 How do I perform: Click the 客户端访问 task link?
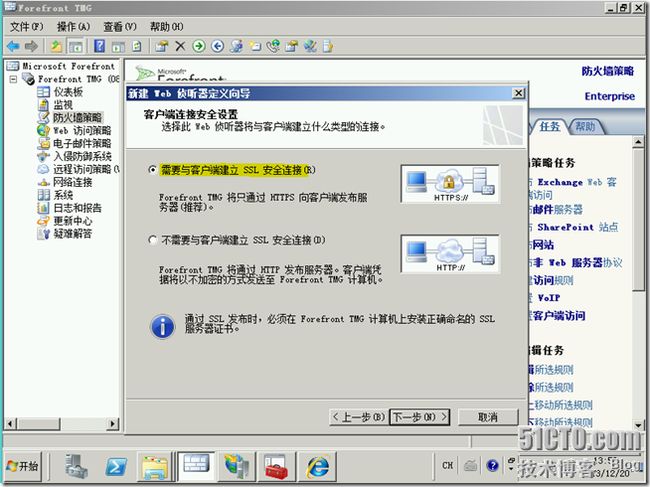tap(557, 316)
